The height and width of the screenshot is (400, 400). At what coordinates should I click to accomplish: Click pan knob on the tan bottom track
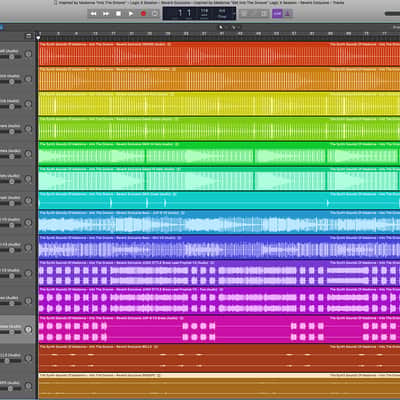tap(28, 386)
